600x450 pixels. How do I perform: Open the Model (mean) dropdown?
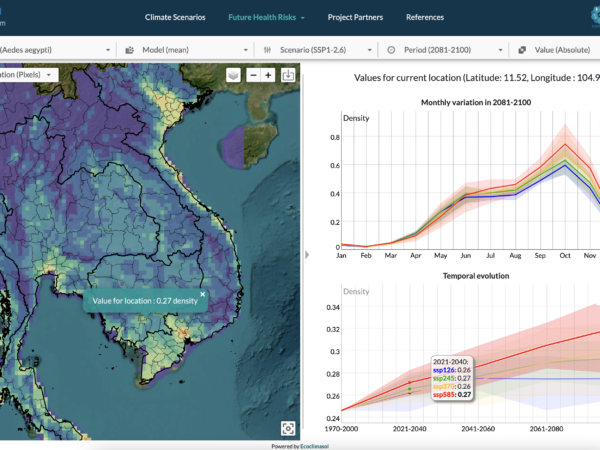pyautogui.click(x=186, y=50)
